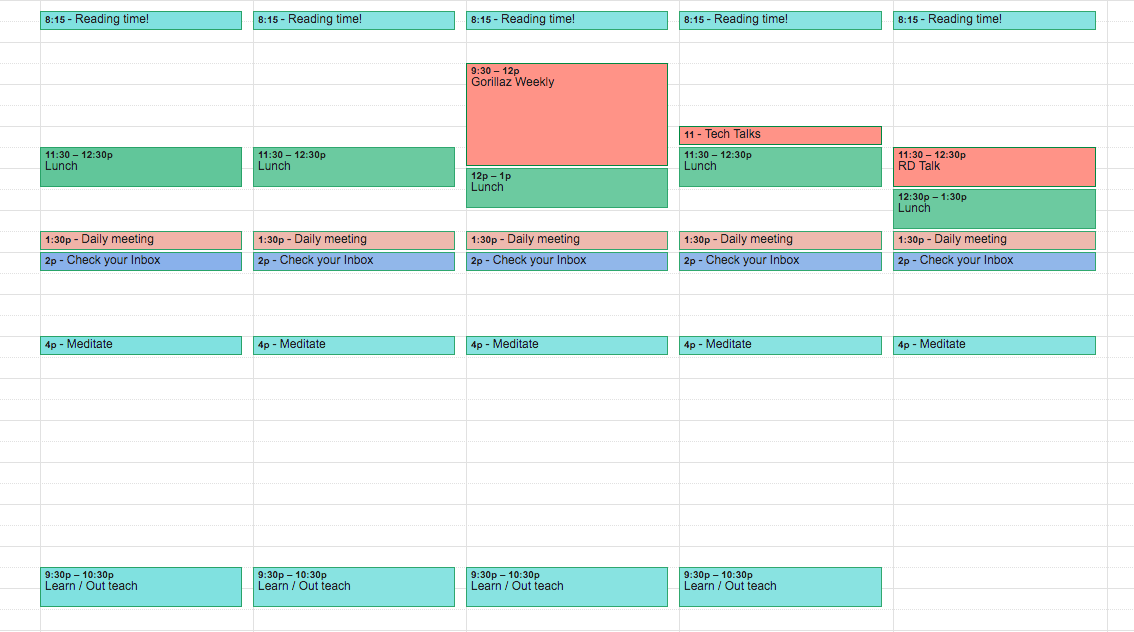The width and height of the screenshot is (1134, 632).
Task: Open the 12p – 1p Lunch event
Action: (x=567, y=188)
